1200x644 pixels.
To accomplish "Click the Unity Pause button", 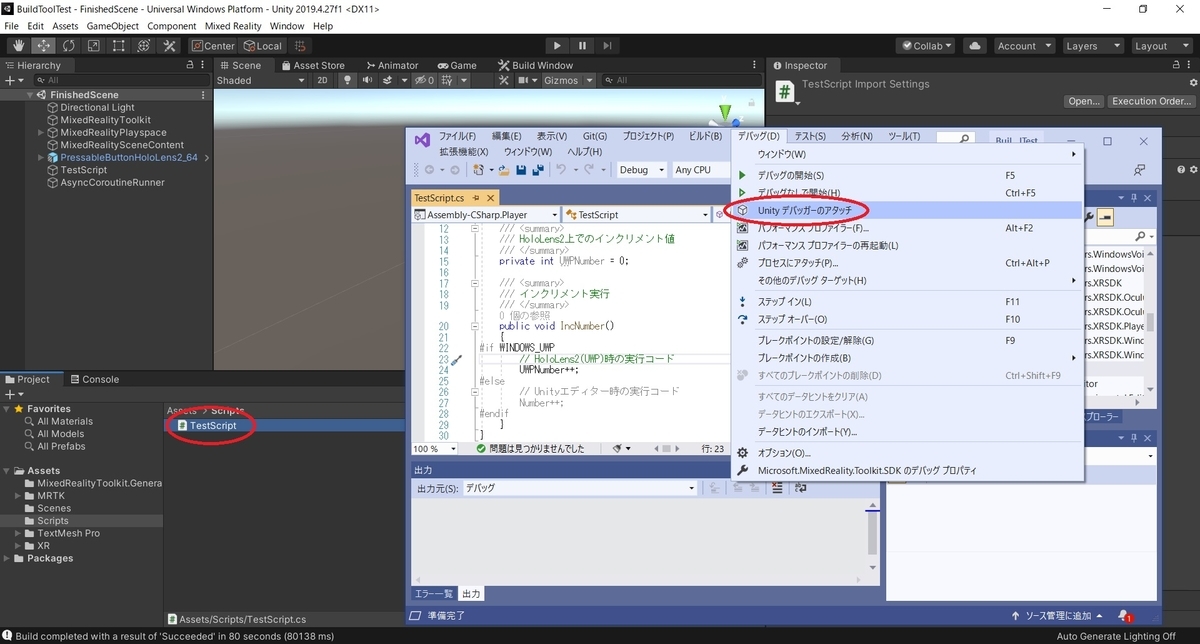I will point(583,46).
